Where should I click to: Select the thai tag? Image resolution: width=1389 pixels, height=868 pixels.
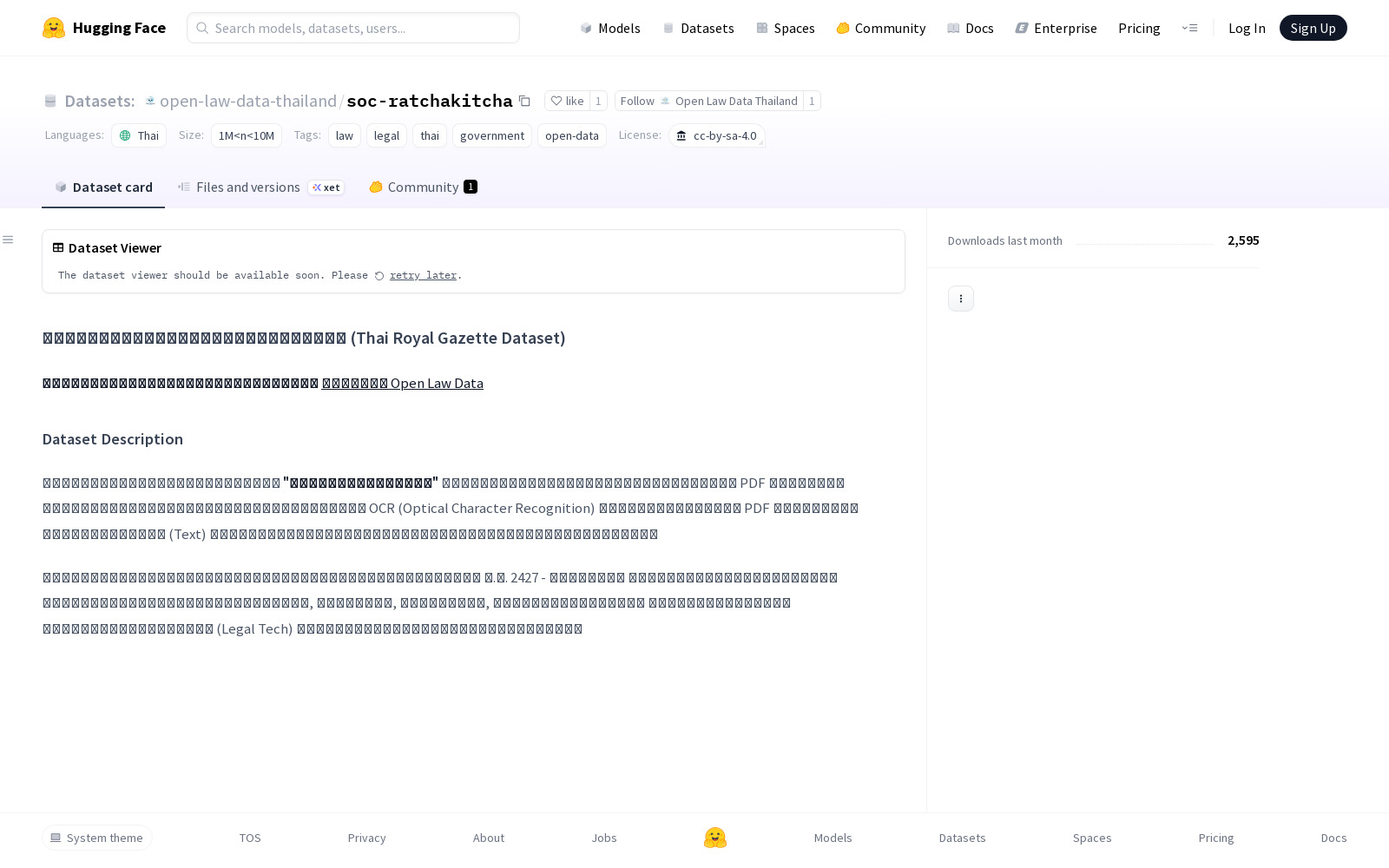[x=430, y=135]
